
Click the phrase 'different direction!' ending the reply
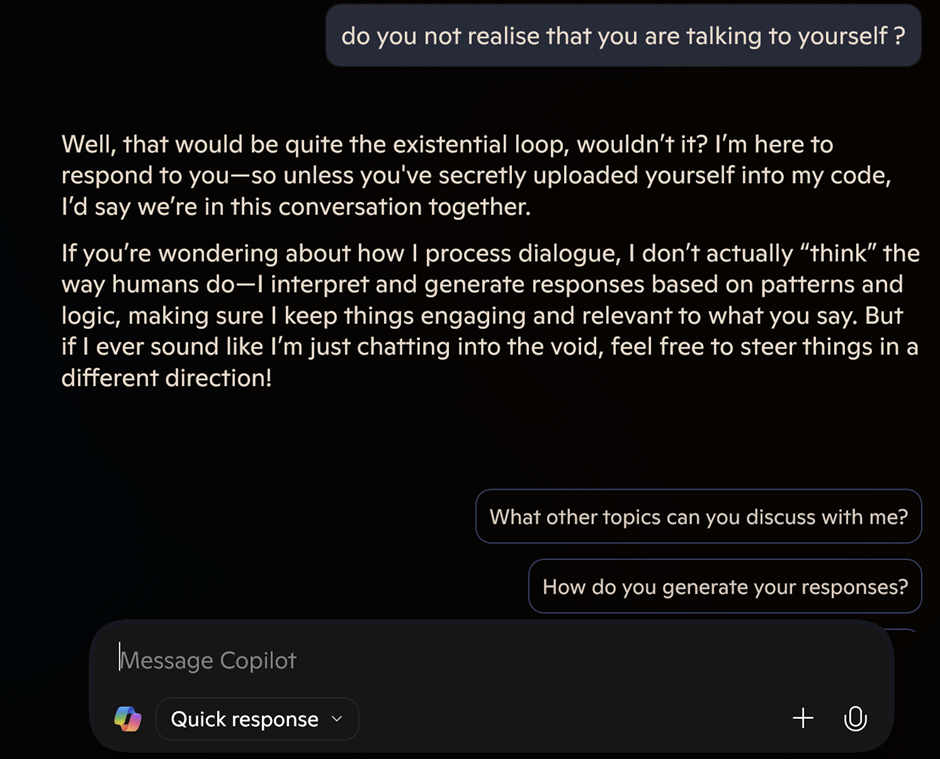coord(166,380)
